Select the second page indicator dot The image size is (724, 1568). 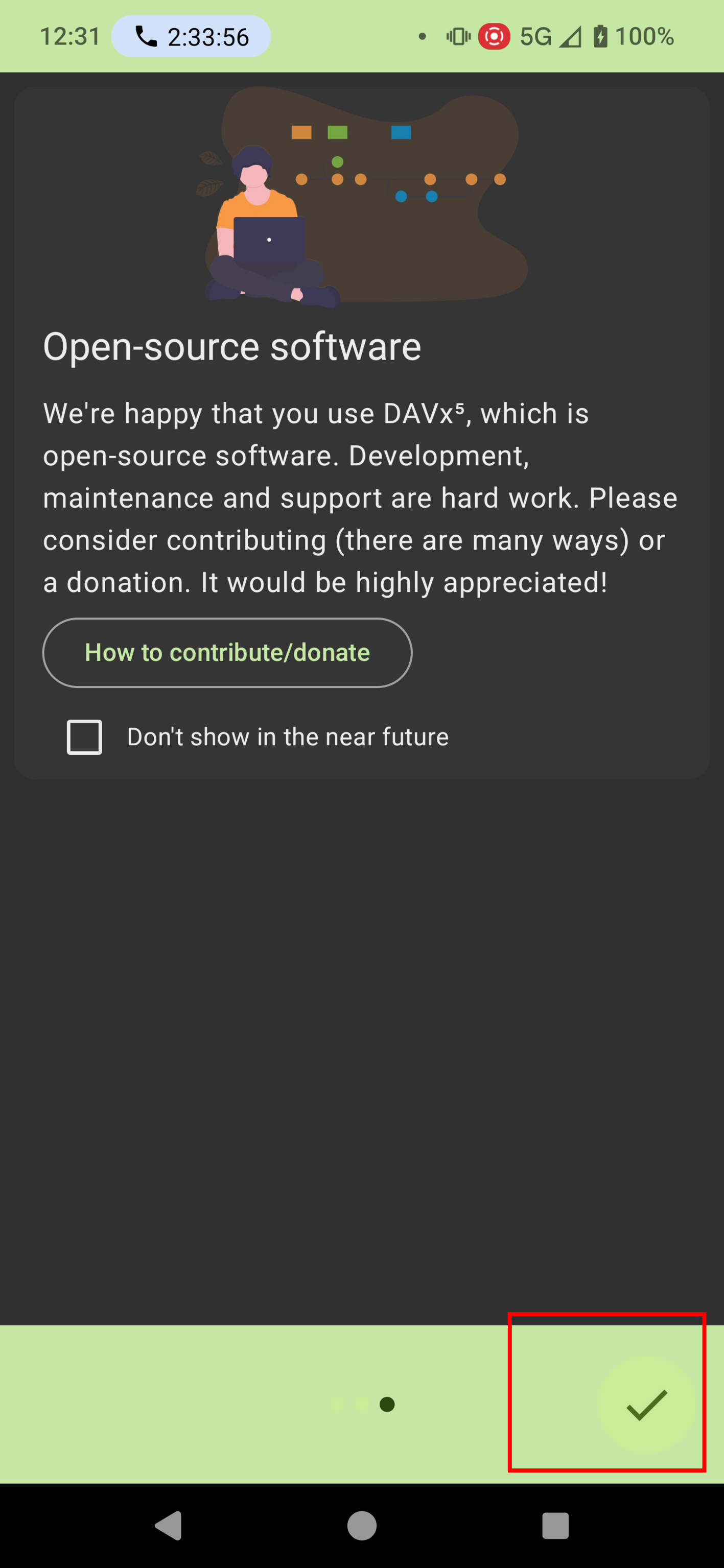[362, 1404]
